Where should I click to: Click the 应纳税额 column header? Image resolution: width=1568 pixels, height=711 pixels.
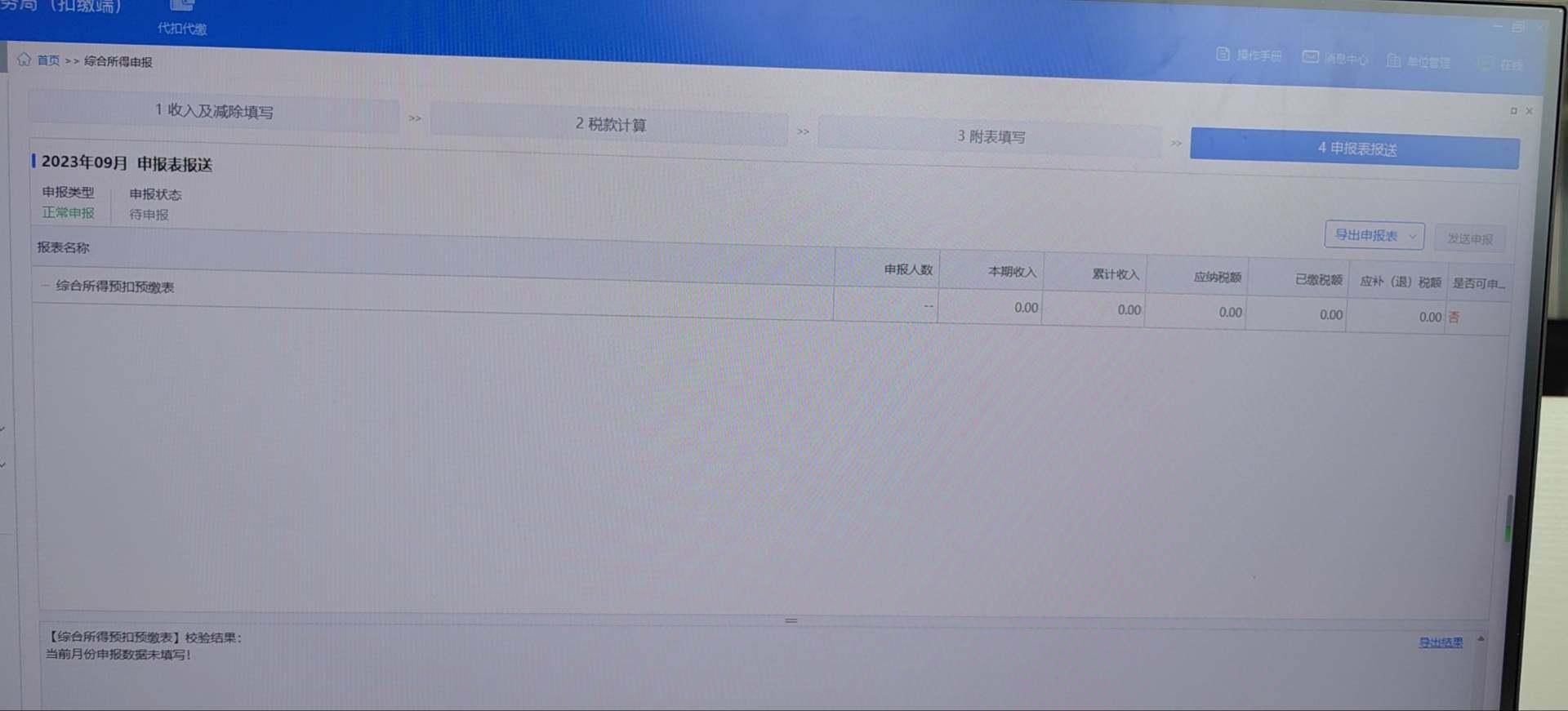tap(1218, 277)
